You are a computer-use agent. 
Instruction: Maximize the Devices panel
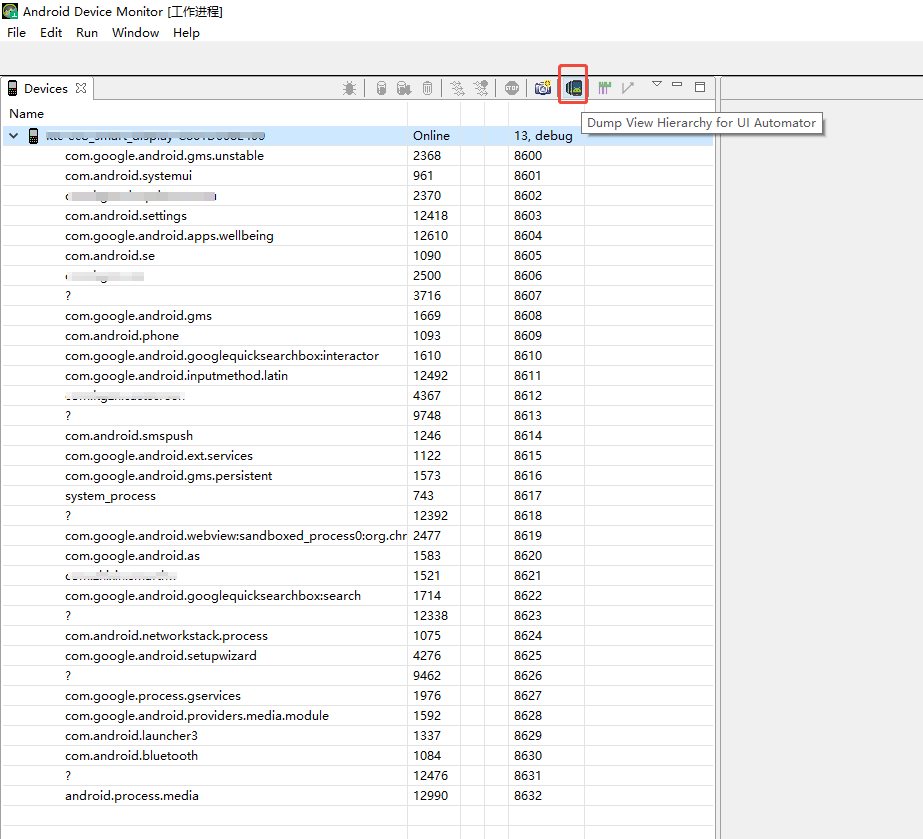click(x=700, y=87)
